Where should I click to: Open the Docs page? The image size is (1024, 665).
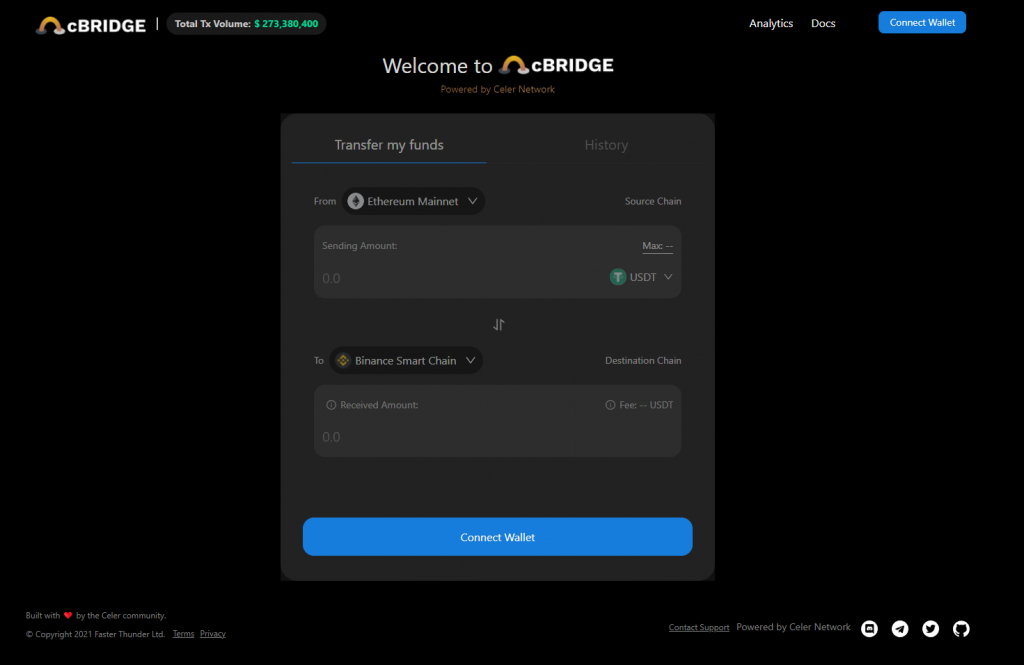pos(823,24)
